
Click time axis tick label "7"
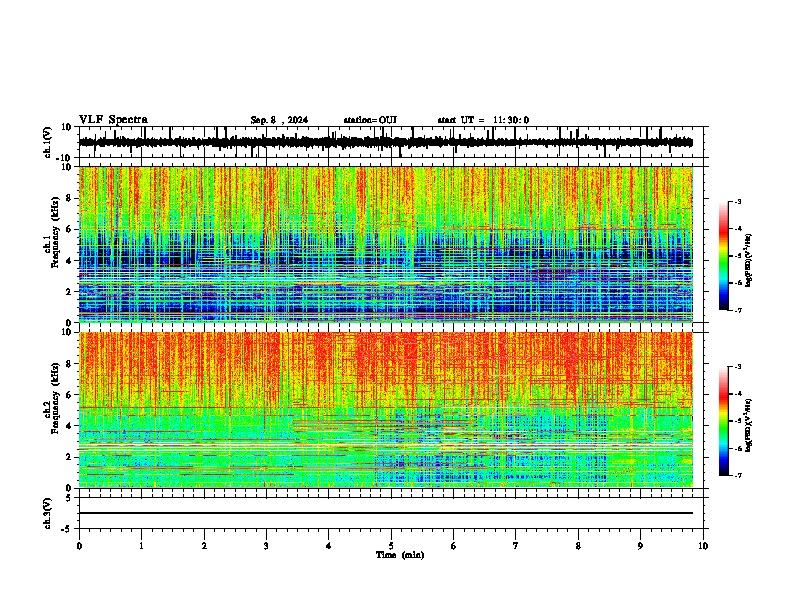click(x=516, y=546)
